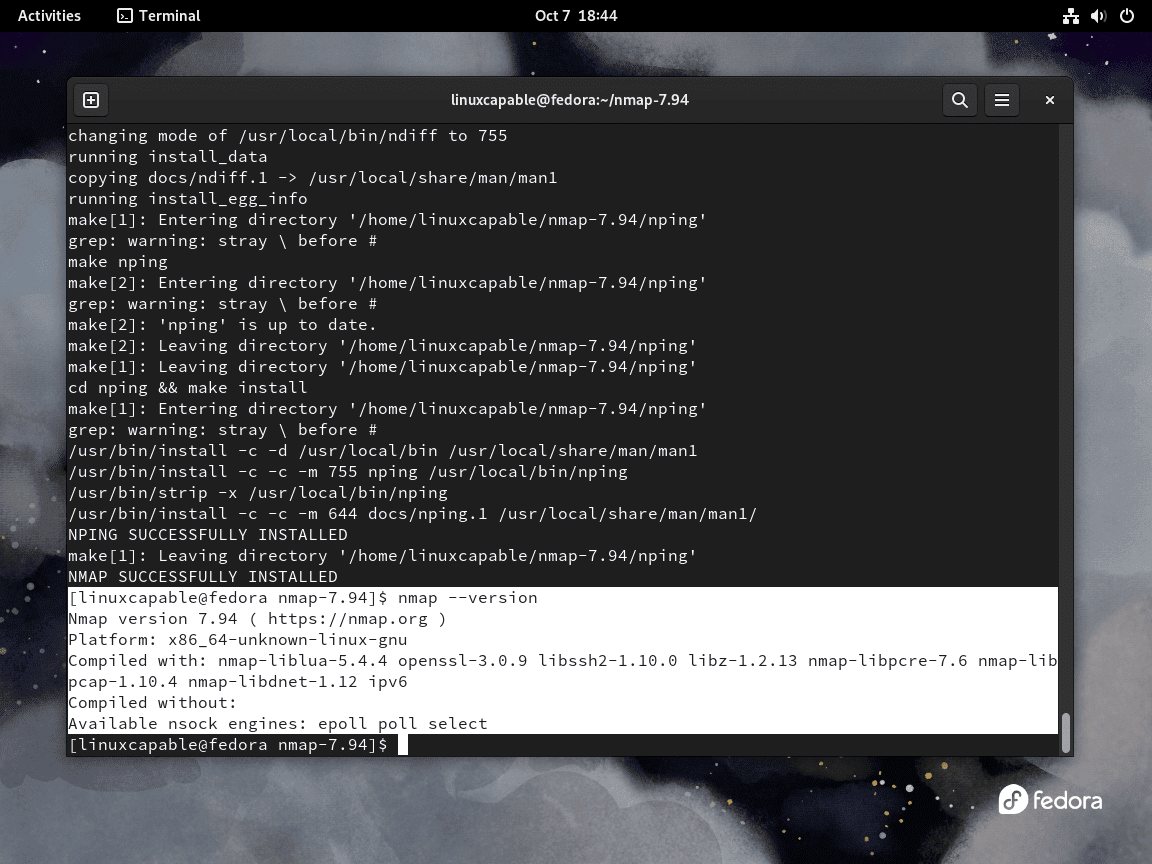Image resolution: width=1152 pixels, height=864 pixels.
Task: Click the network indicator in the top bar
Action: 1070,15
